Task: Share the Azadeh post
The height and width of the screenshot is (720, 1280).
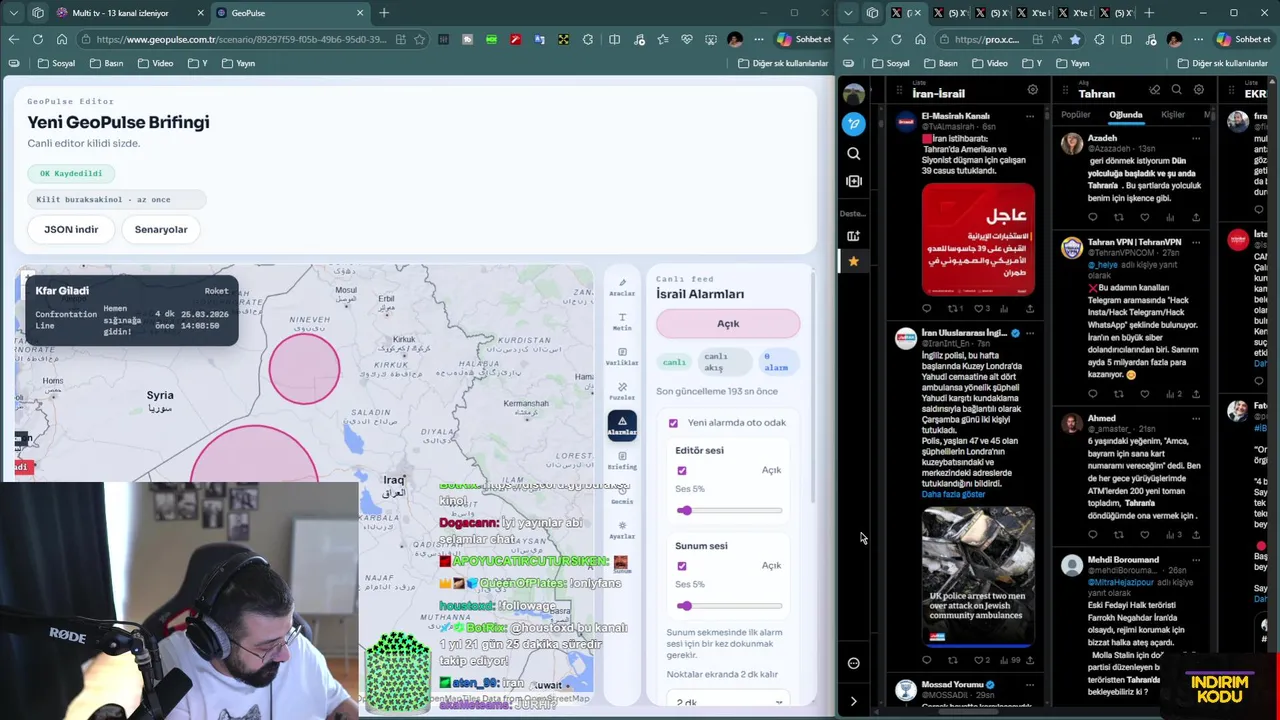Action: tap(1196, 217)
